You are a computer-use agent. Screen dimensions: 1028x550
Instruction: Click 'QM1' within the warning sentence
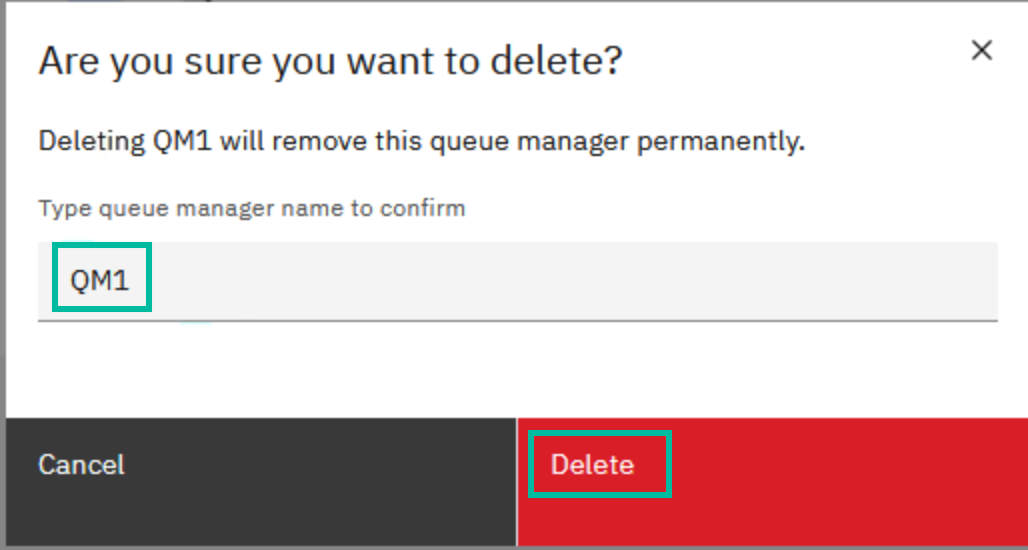(x=182, y=141)
